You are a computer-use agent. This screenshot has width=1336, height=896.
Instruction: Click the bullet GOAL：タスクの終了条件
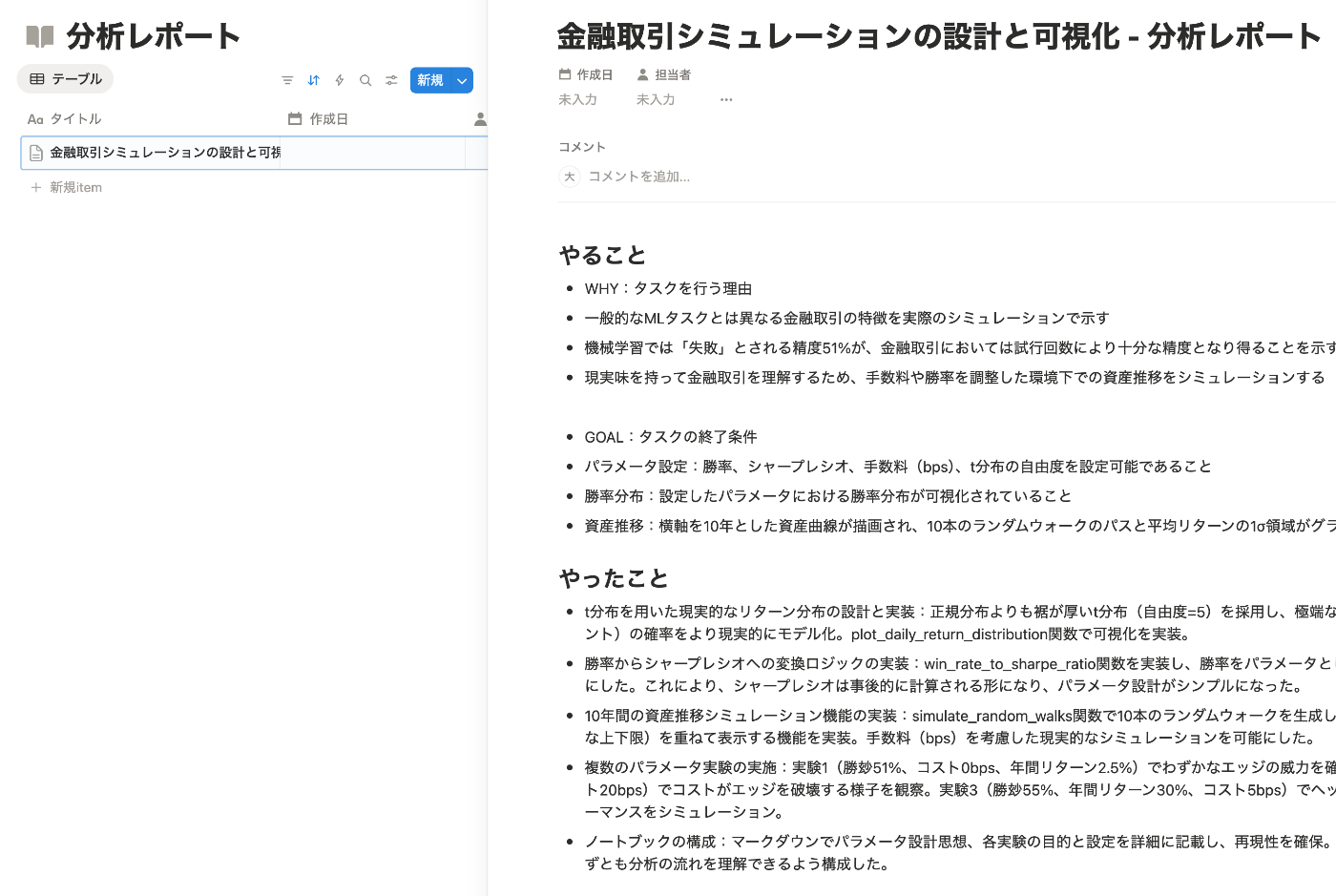click(x=671, y=437)
